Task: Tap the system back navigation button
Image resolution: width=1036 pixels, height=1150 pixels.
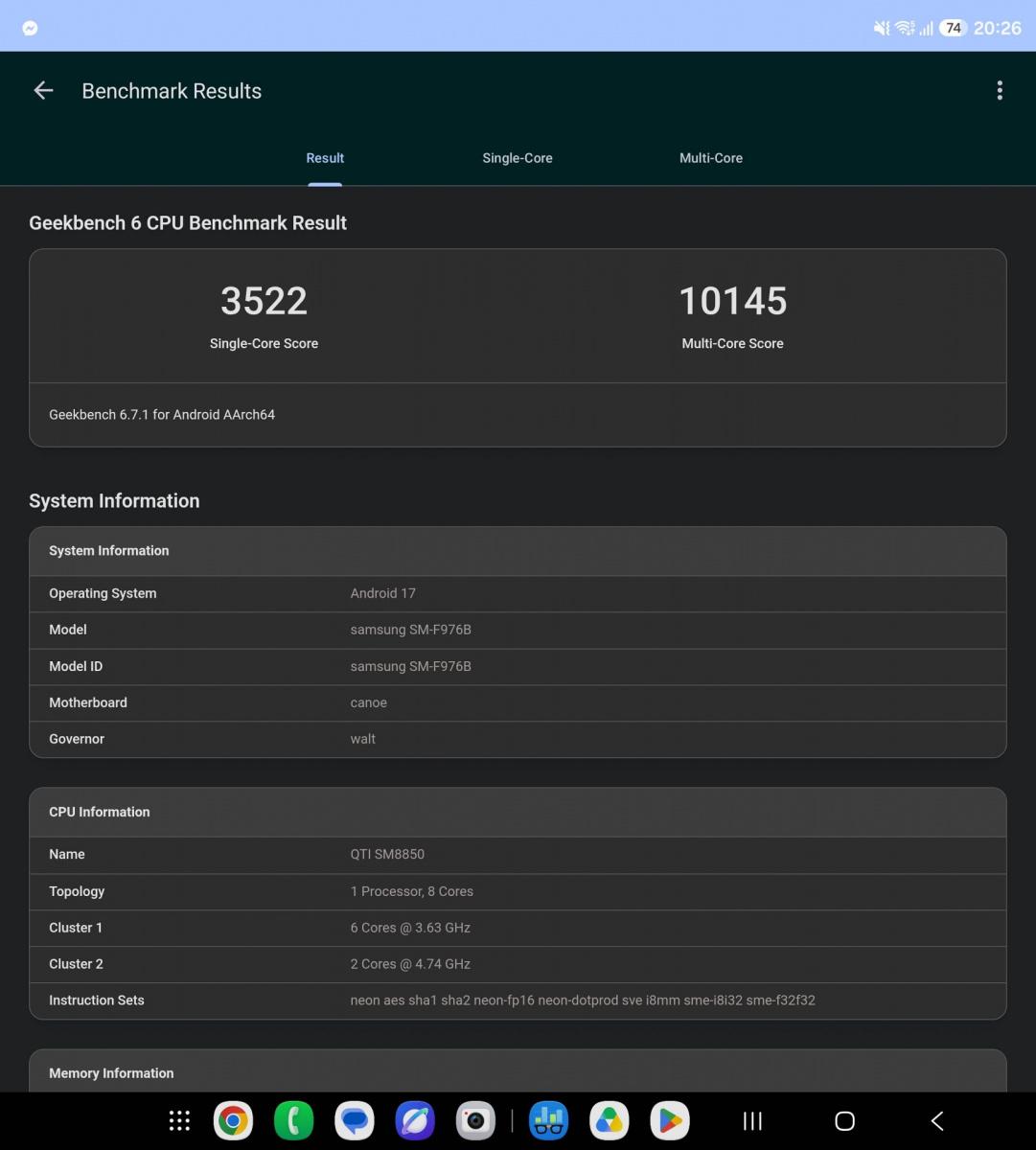Action: (x=937, y=1120)
